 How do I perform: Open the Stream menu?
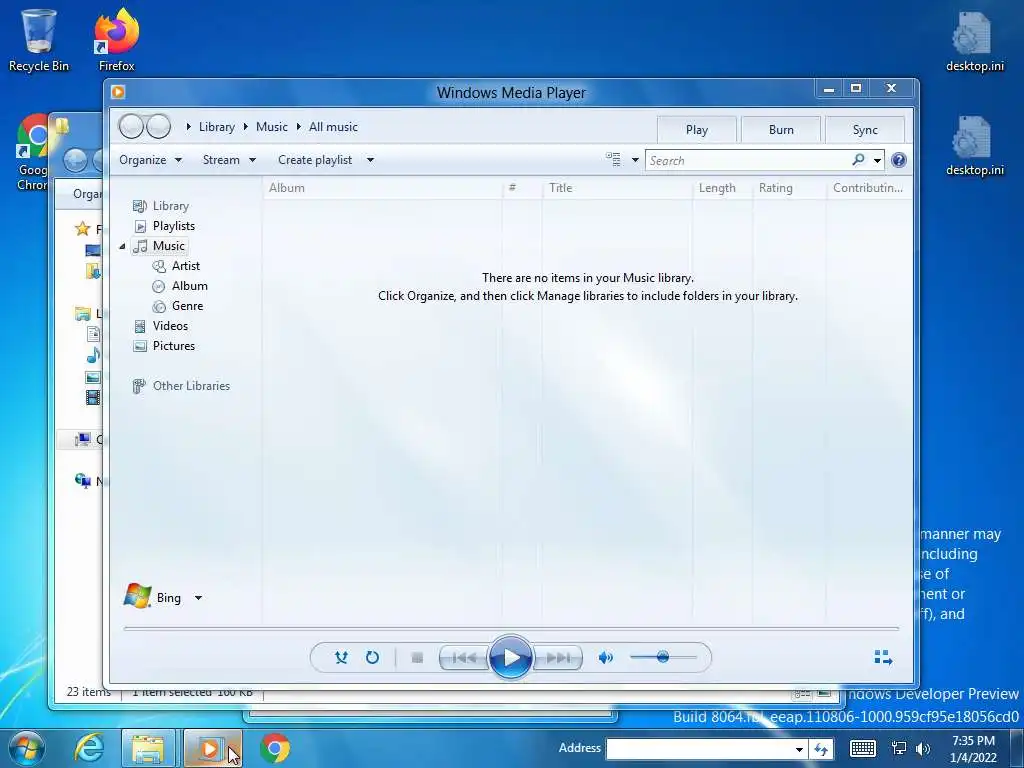tap(229, 160)
